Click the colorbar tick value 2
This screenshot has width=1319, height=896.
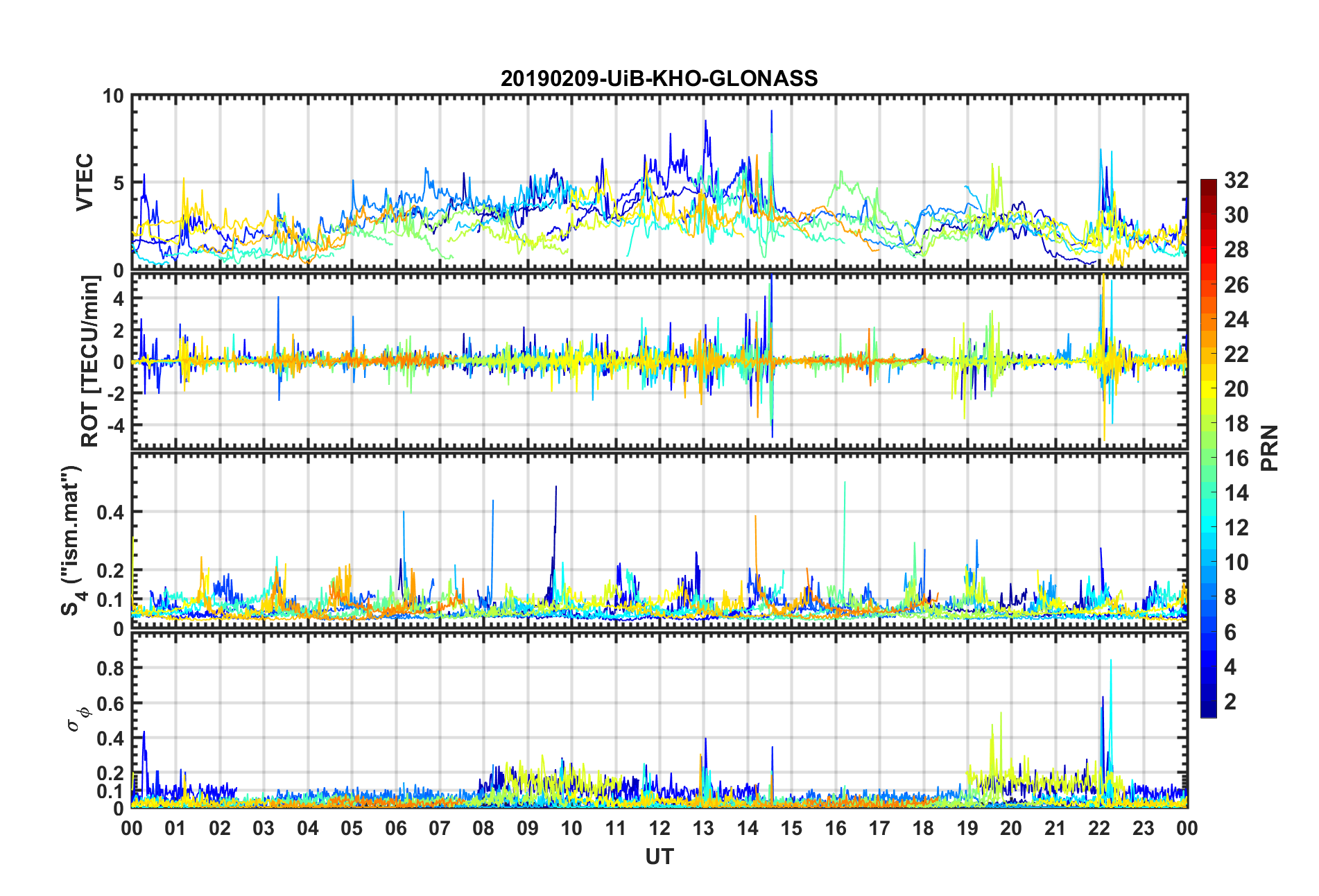(x=1230, y=702)
